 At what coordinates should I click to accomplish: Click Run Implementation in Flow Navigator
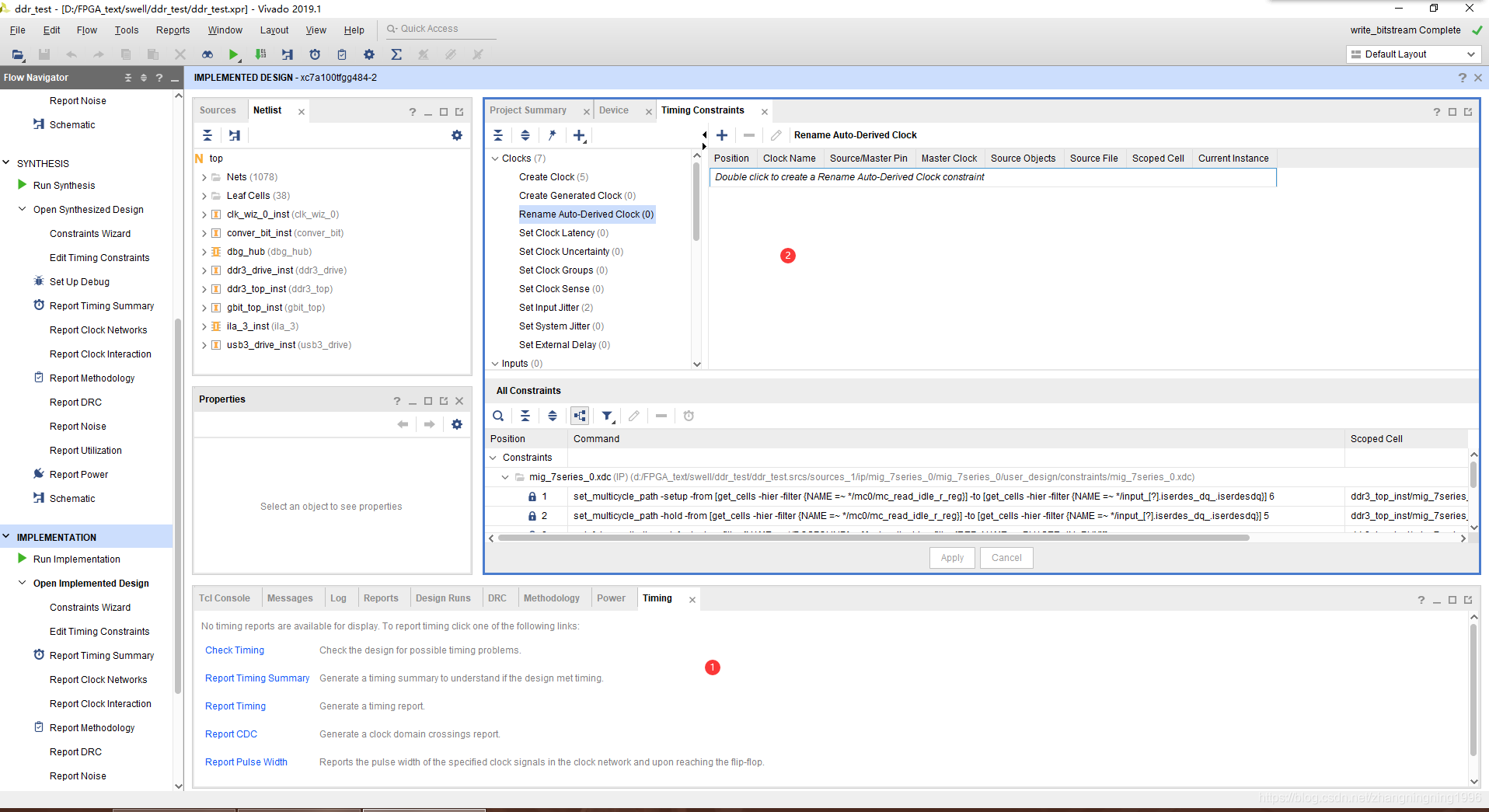(77, 559)
